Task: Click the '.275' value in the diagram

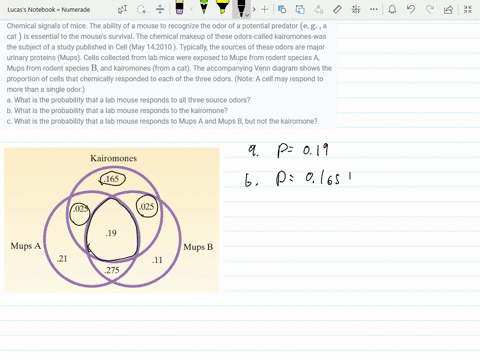Action: tap(112, 270)
